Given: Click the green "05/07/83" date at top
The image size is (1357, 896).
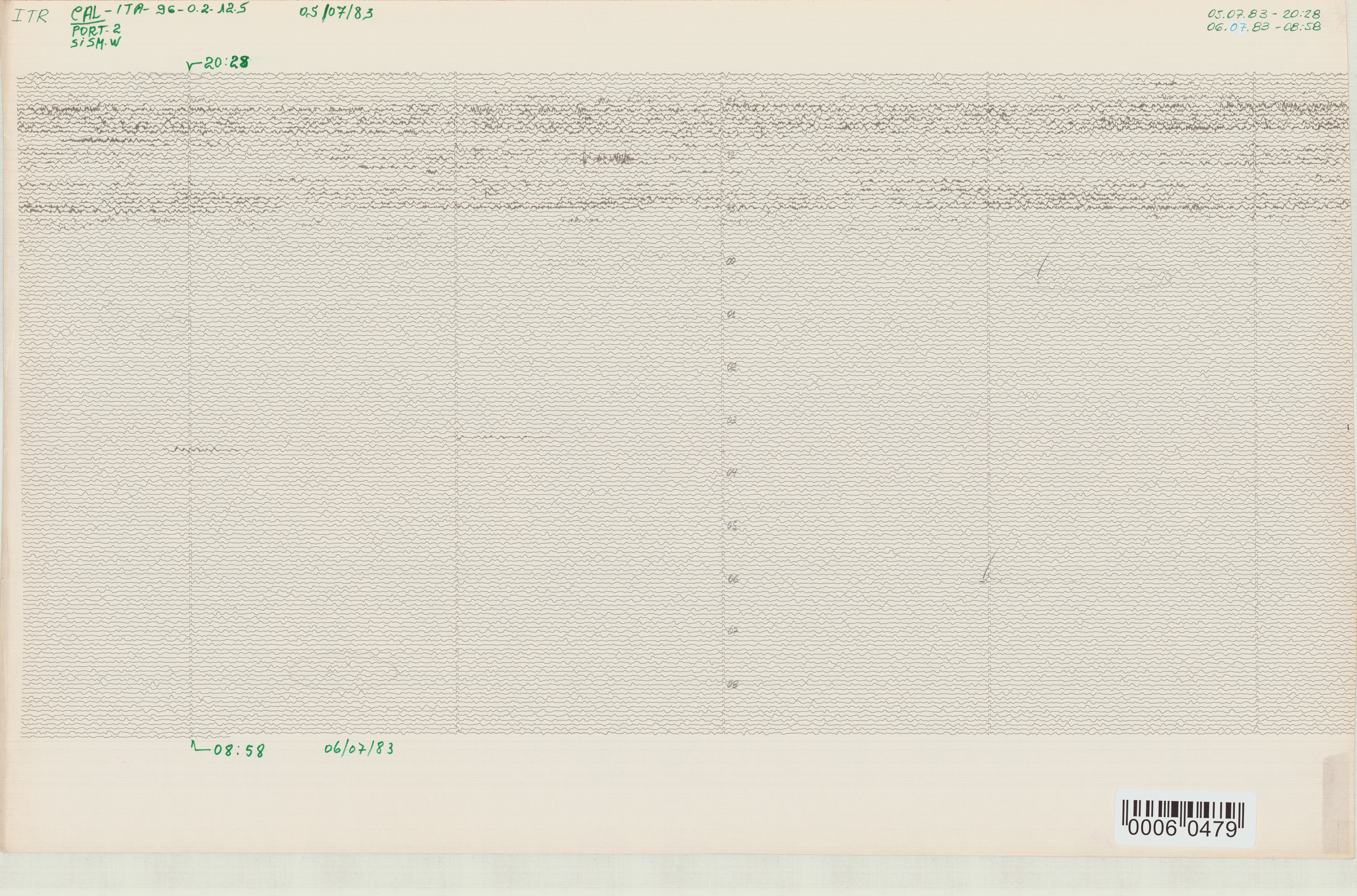Looking at the screenshot, I should [x=336, y=12].
